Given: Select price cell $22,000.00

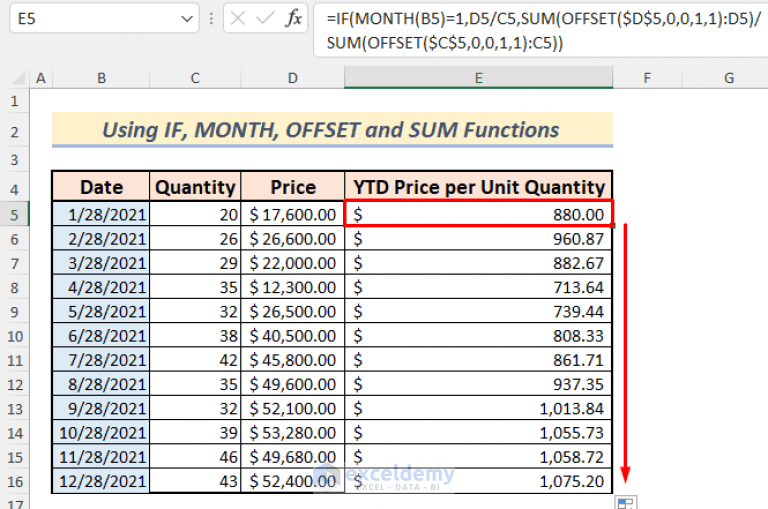Looking at the screenshot, I should point(292,263).
